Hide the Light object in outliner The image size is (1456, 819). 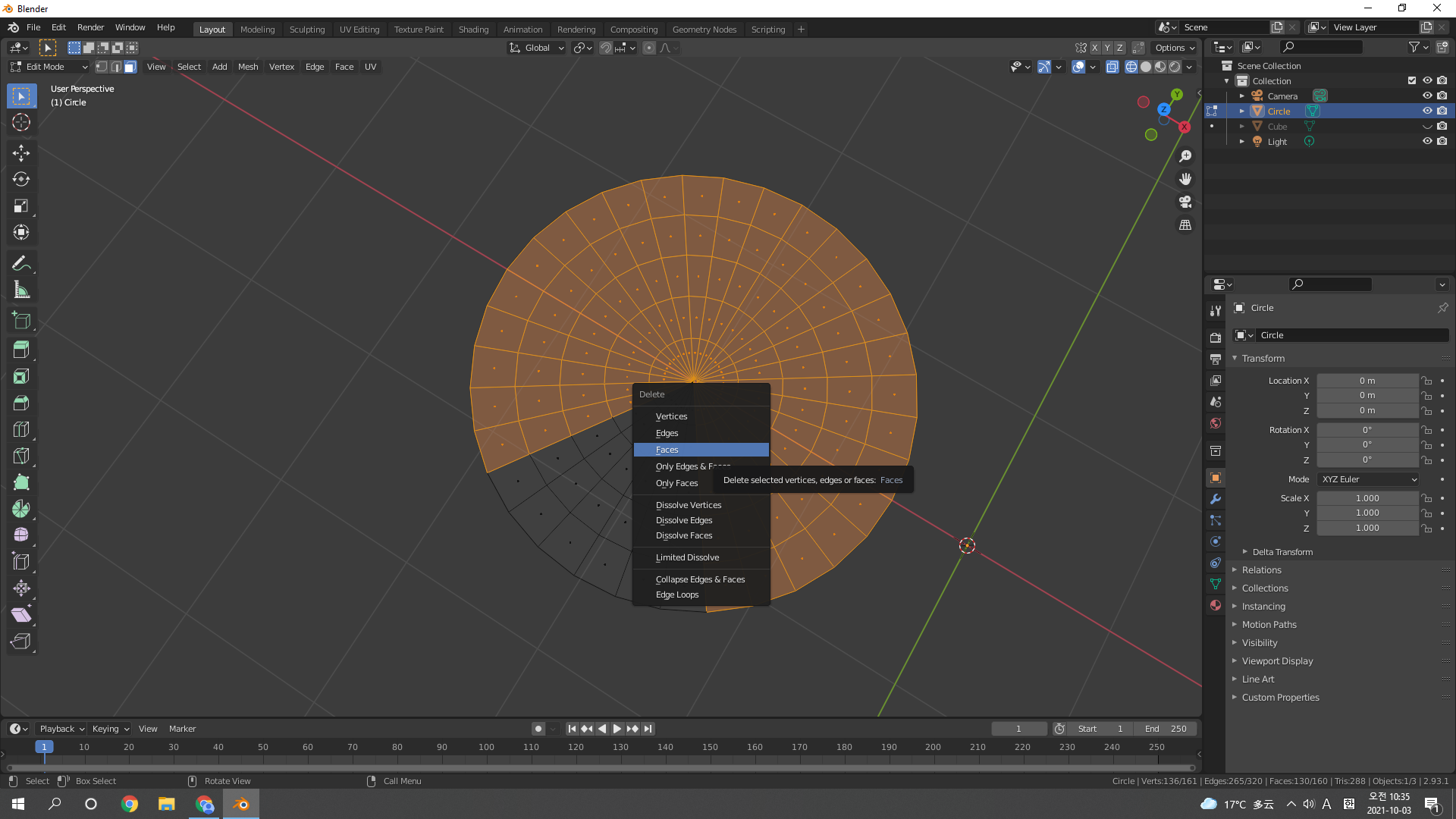pyautogui.click(x=1427, y=142)
